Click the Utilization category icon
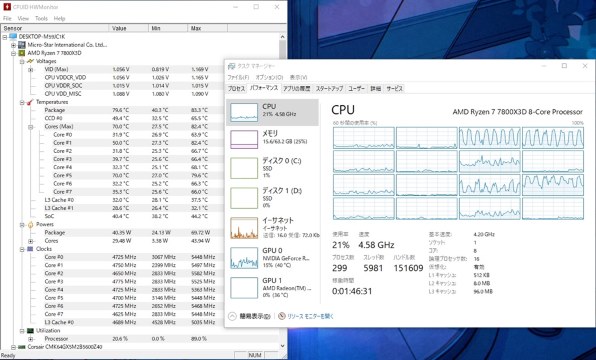This screenshot has height=360, width=596. pos(30,330)
